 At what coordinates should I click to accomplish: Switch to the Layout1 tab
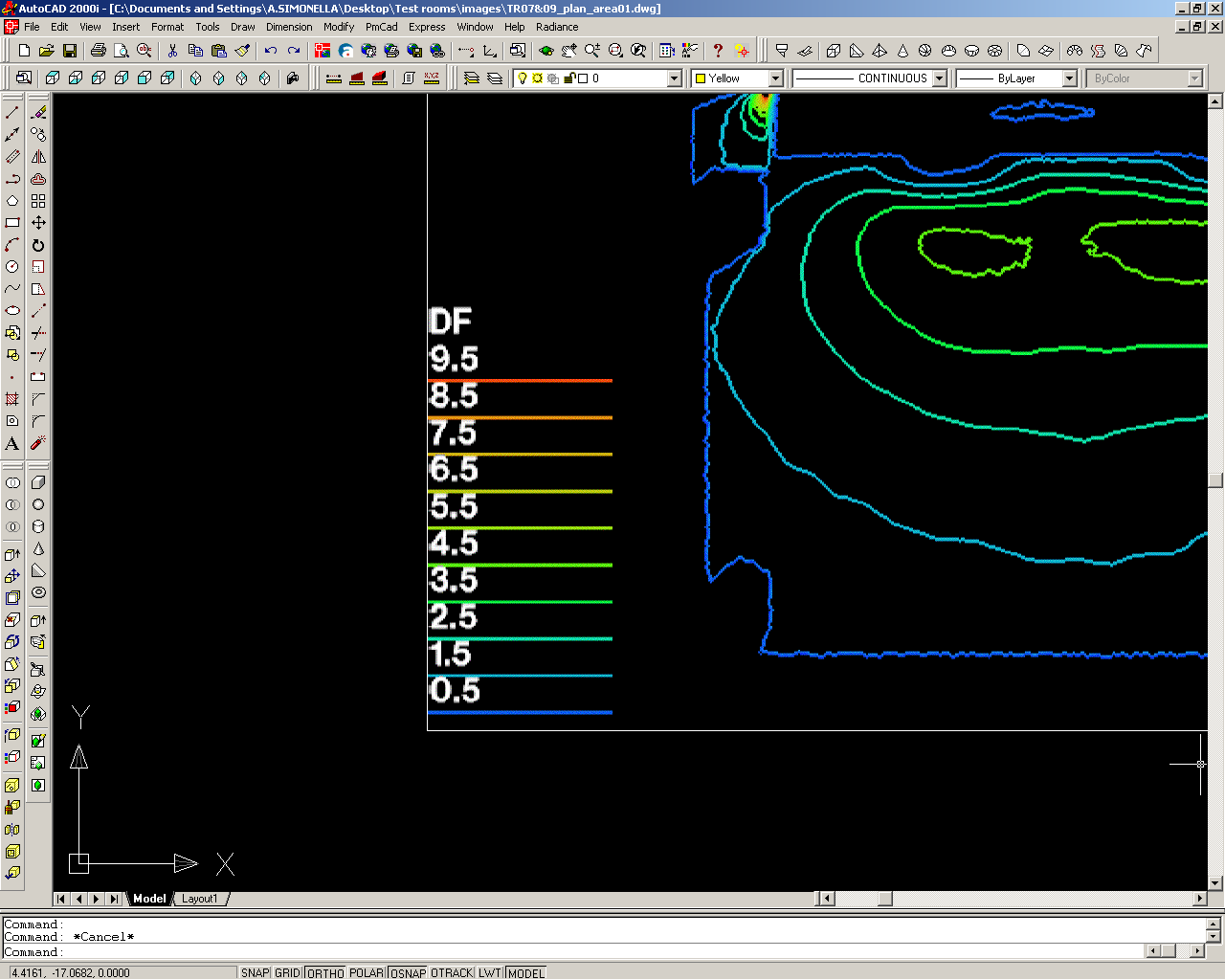click(x=200, y=899)
